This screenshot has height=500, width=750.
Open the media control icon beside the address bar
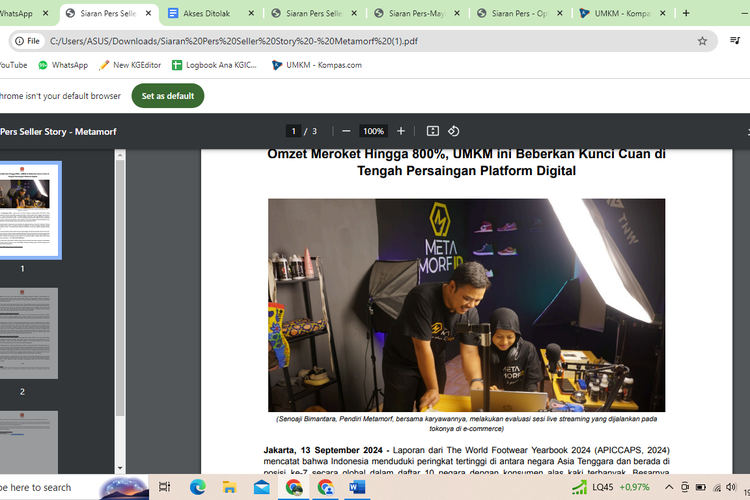point(735,41)
